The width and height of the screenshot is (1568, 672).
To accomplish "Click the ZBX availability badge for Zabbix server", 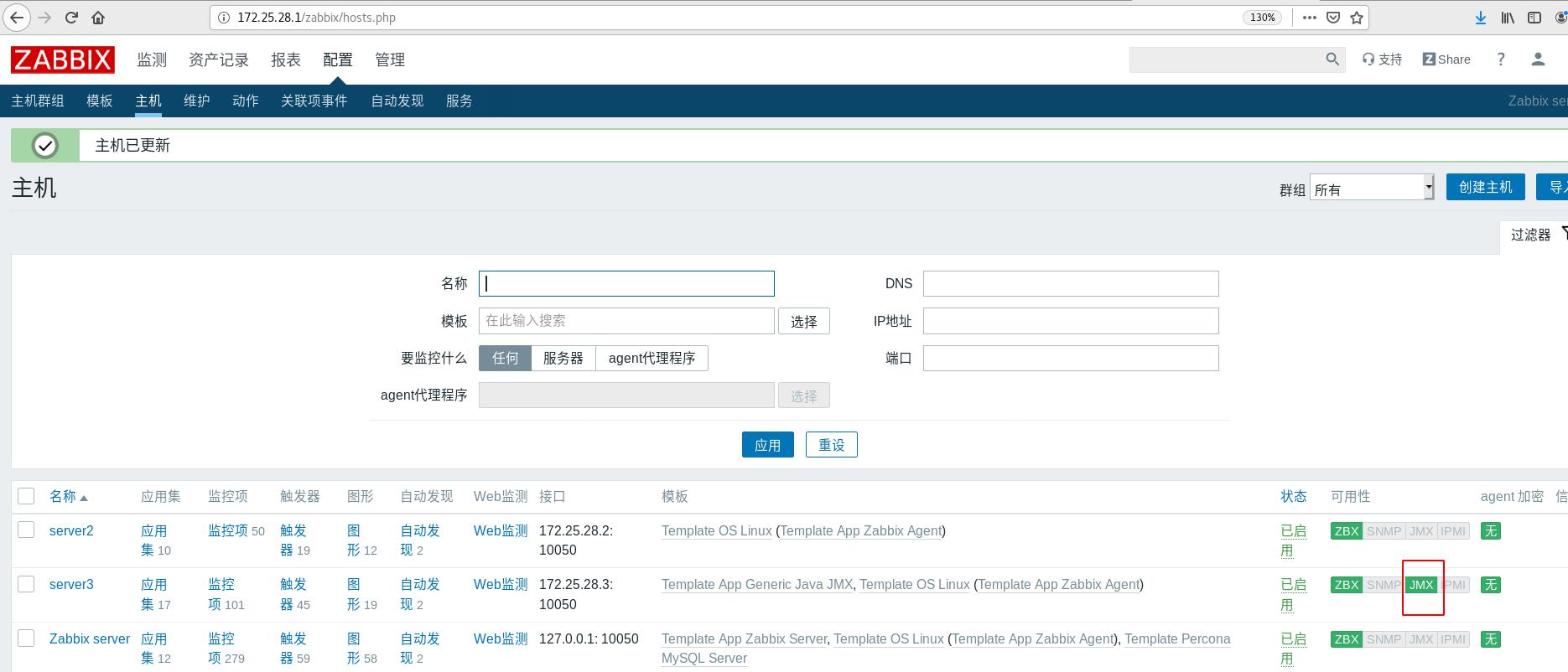I will click(1347, 639).
